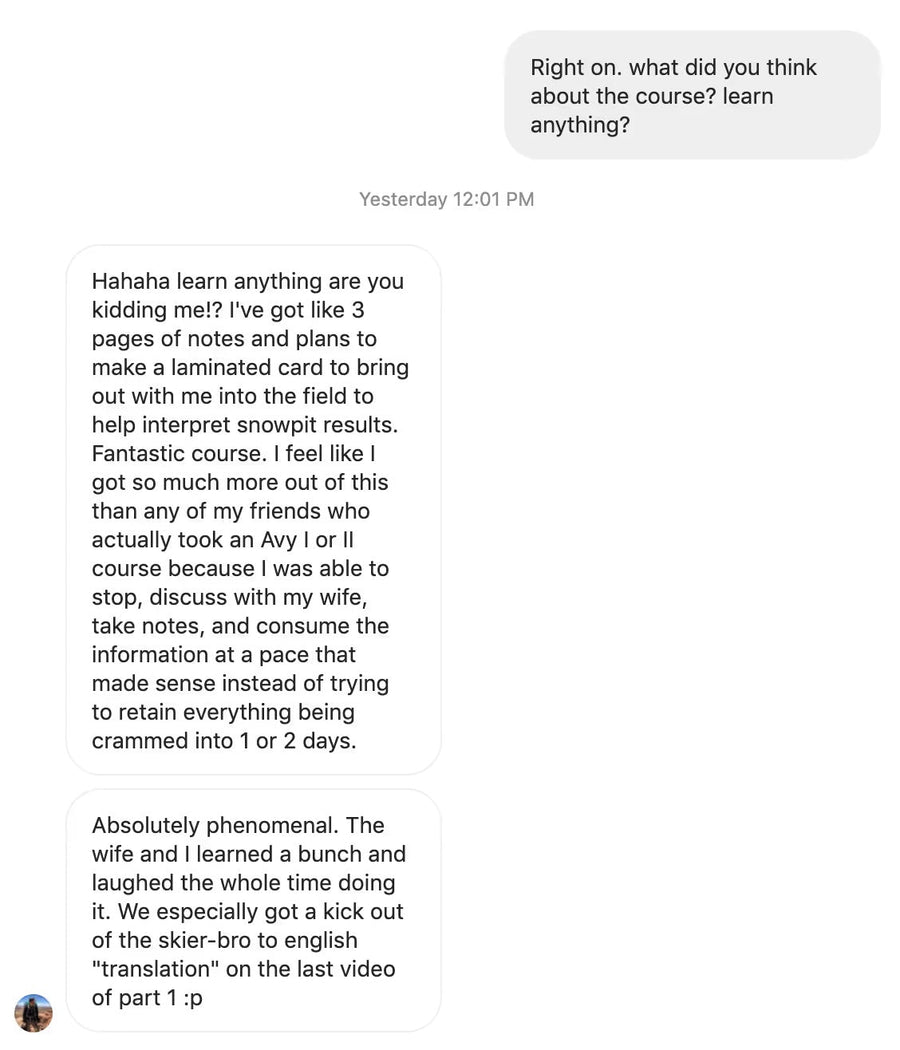Click the word 'anything?' in the gray bubble
The width and height of the screenshot is (900, 1050).
coord(580,125)
